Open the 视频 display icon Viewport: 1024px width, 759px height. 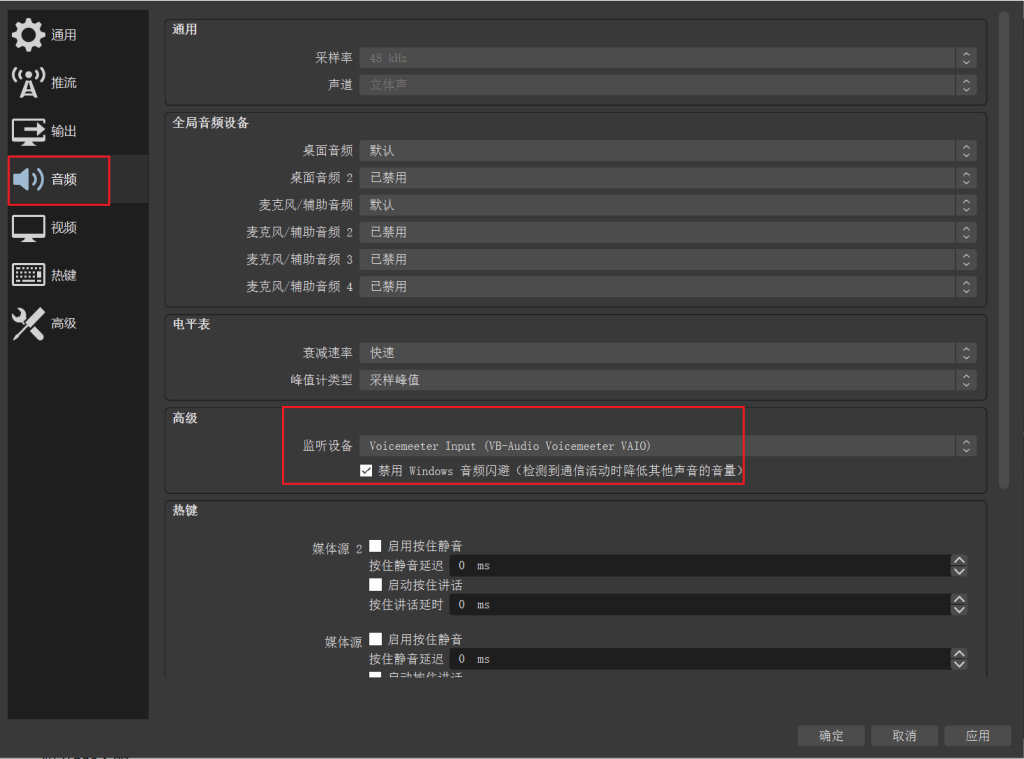[x=28, y=228]
